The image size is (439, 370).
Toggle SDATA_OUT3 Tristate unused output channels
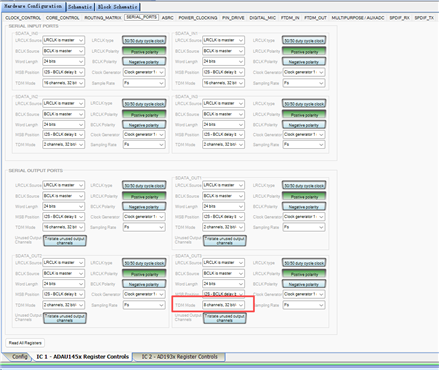225,318
